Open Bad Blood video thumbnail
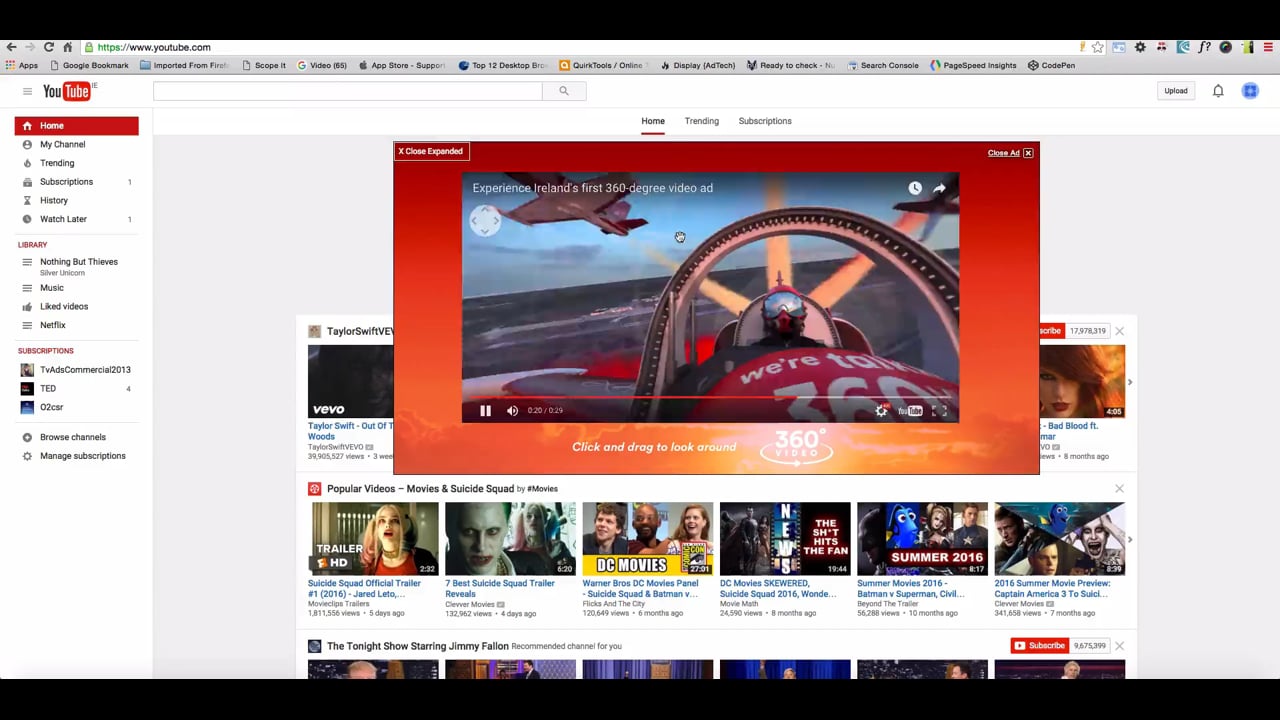Image resolution: width=1280 pixels, height=720 pixels. (1082, 382)
